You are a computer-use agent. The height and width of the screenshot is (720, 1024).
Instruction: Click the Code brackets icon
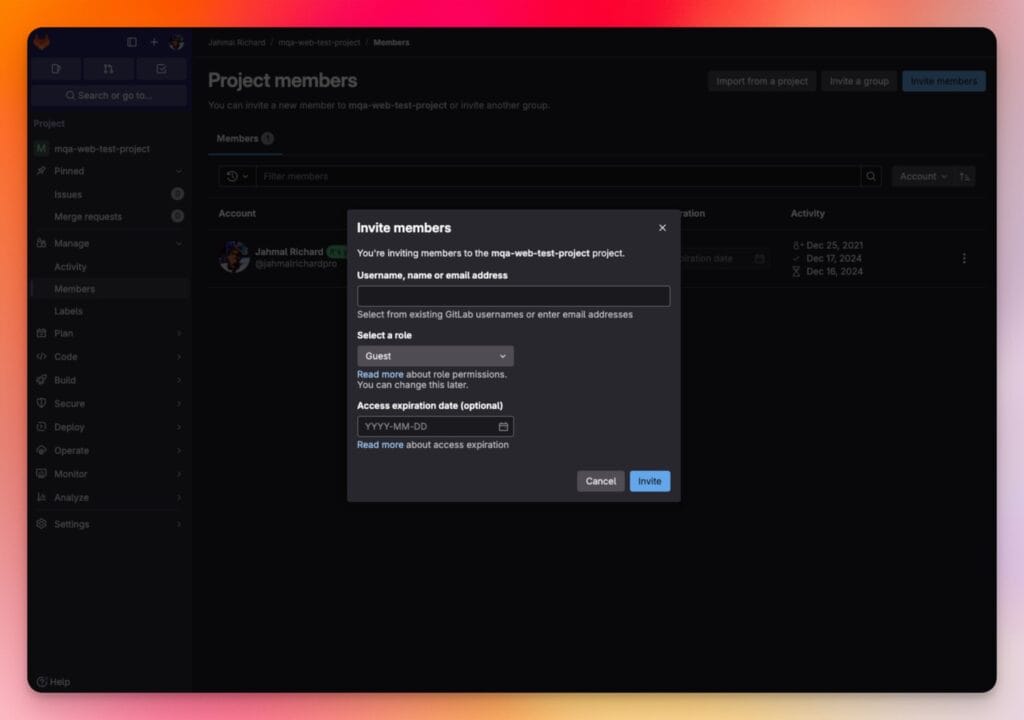pos(42,356)
